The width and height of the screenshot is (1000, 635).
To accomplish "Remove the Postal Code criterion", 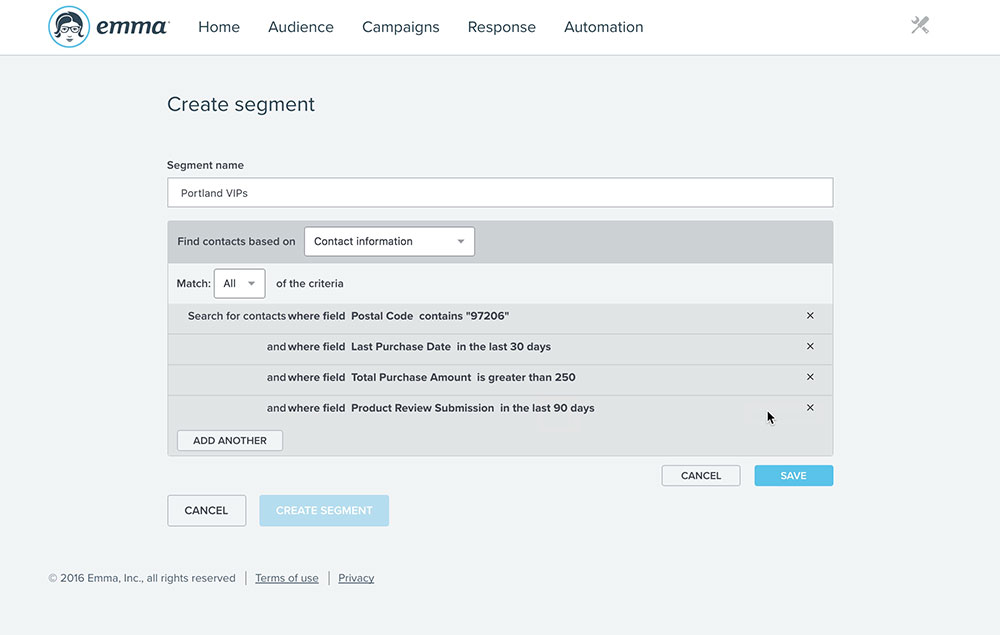I will 810,316.
